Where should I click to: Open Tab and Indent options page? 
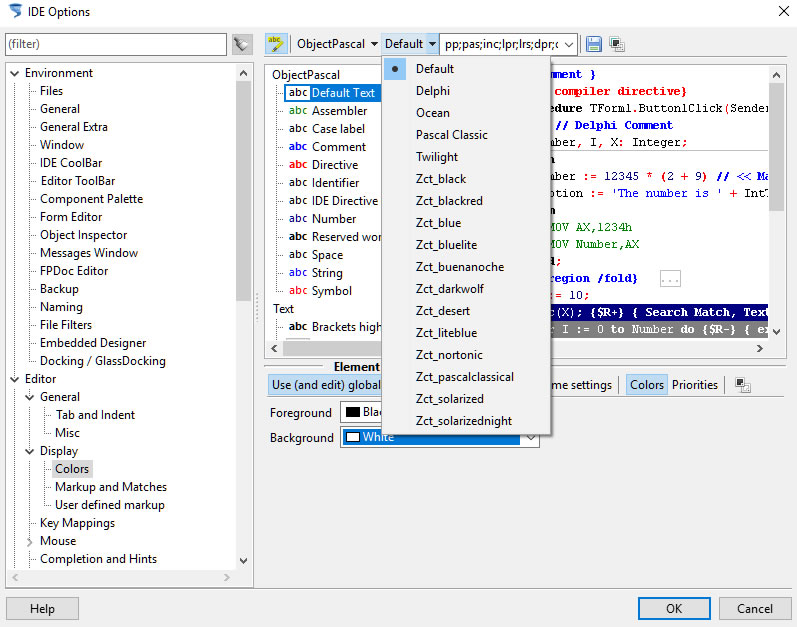point(95,415)
